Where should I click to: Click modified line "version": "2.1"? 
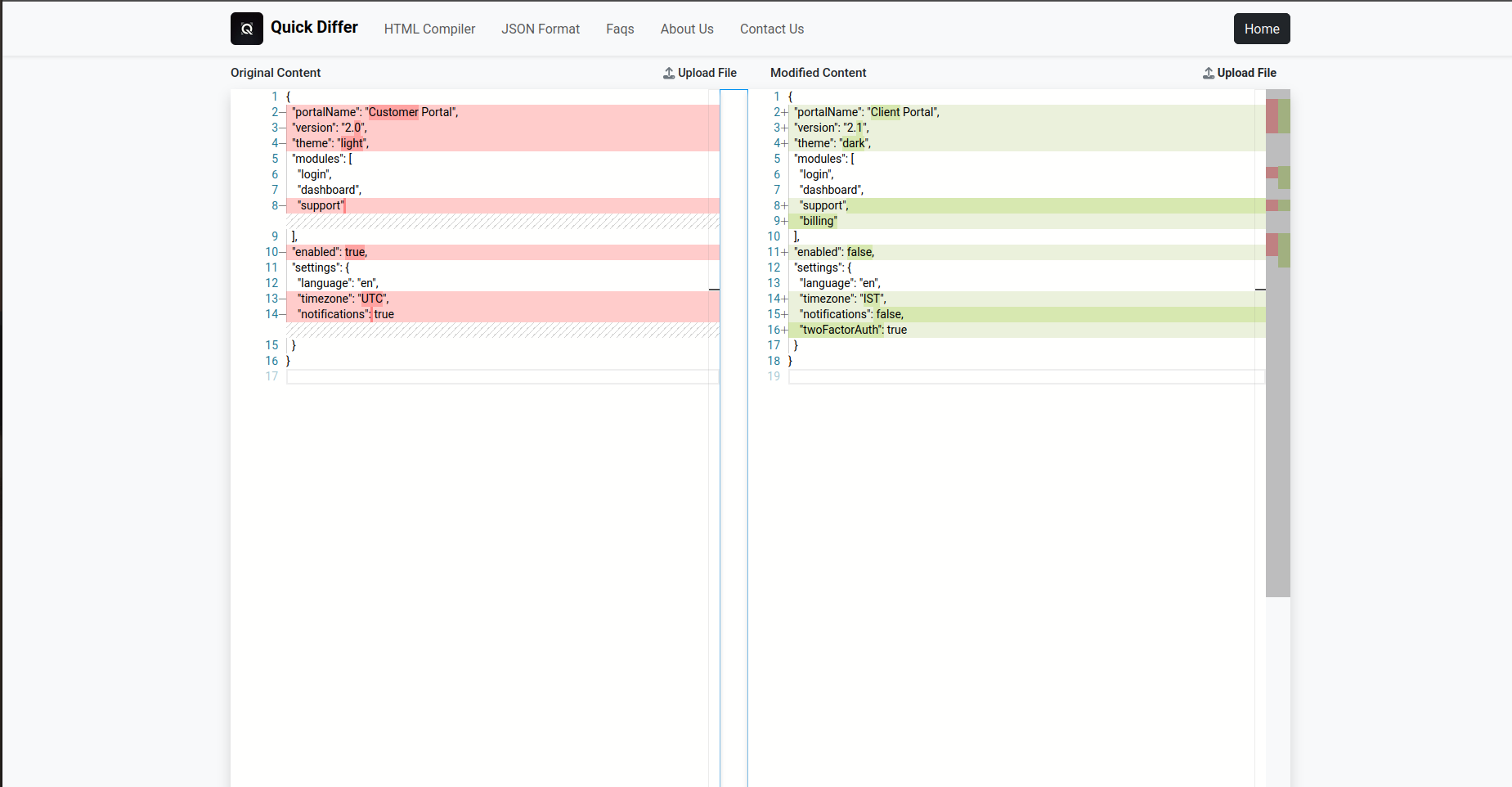coord(1026,128)
